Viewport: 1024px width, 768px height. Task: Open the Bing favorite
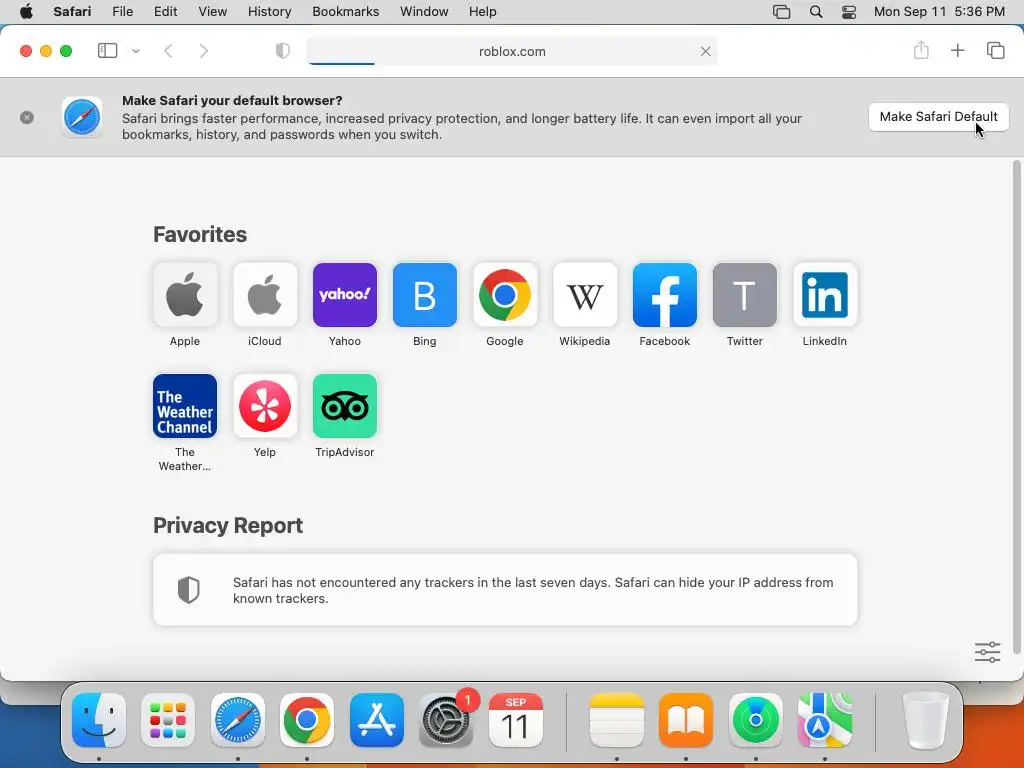424,295
